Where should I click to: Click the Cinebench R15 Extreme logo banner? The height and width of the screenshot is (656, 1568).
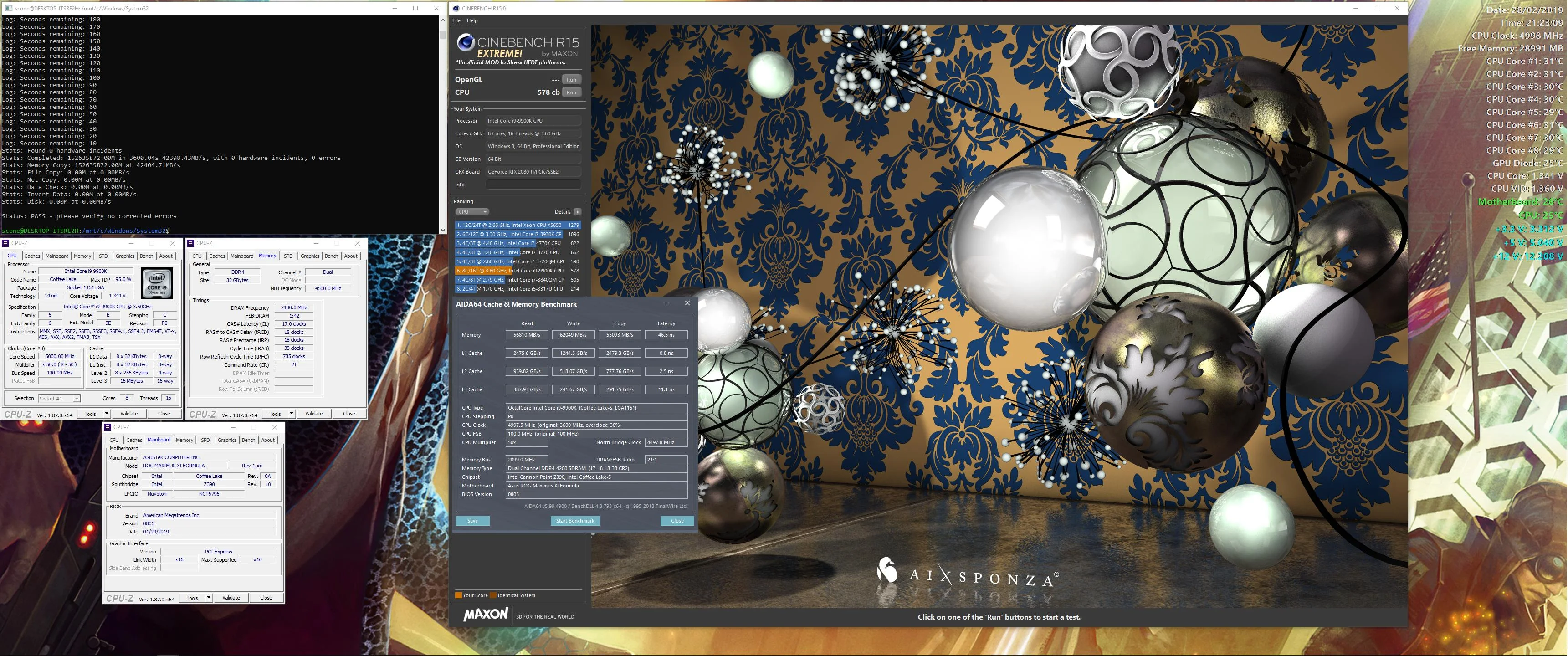coord(518,48)
